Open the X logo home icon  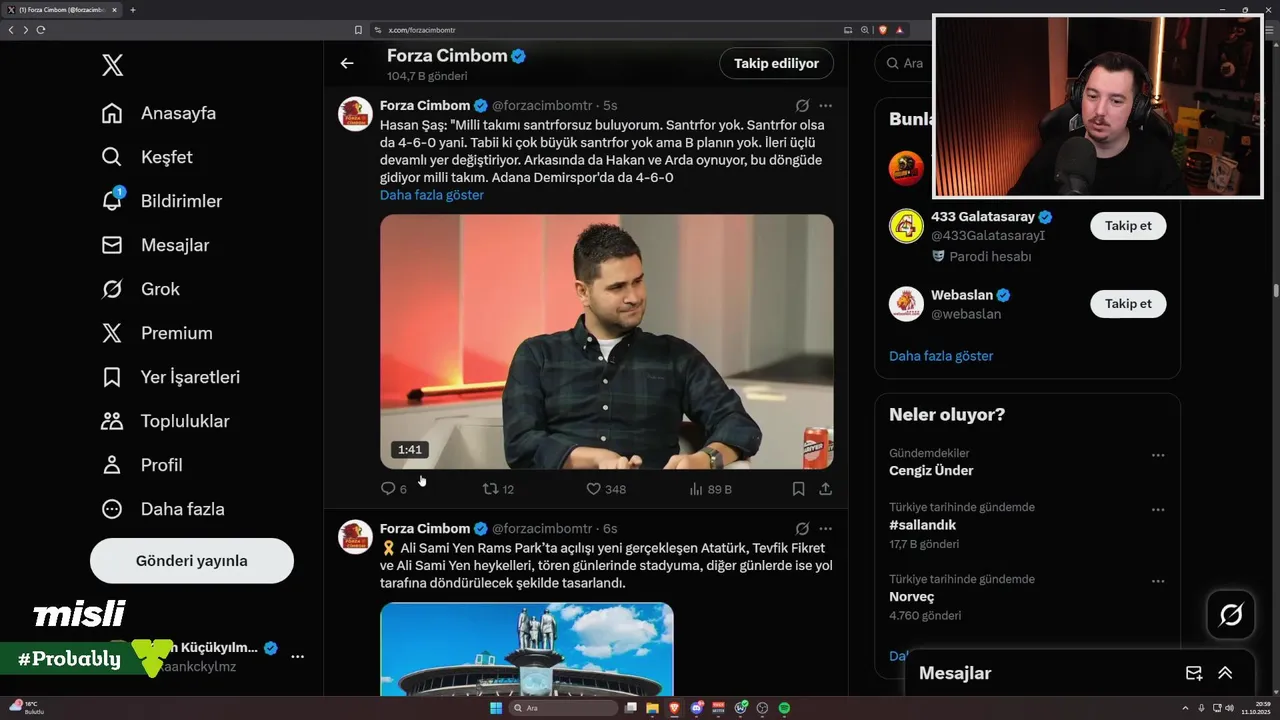[112, 66]
